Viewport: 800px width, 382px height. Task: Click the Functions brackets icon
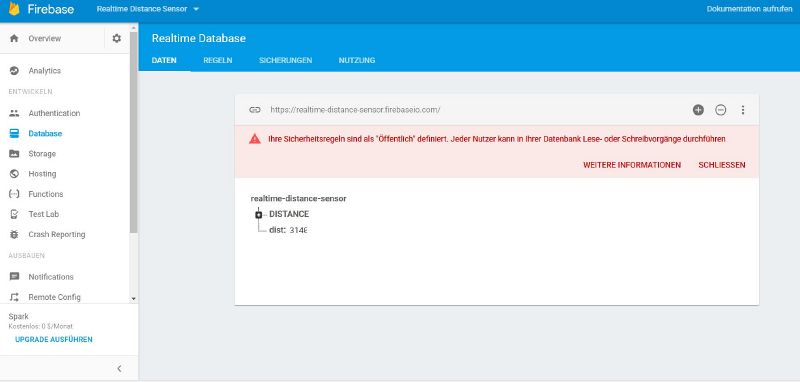pos(14,194)
